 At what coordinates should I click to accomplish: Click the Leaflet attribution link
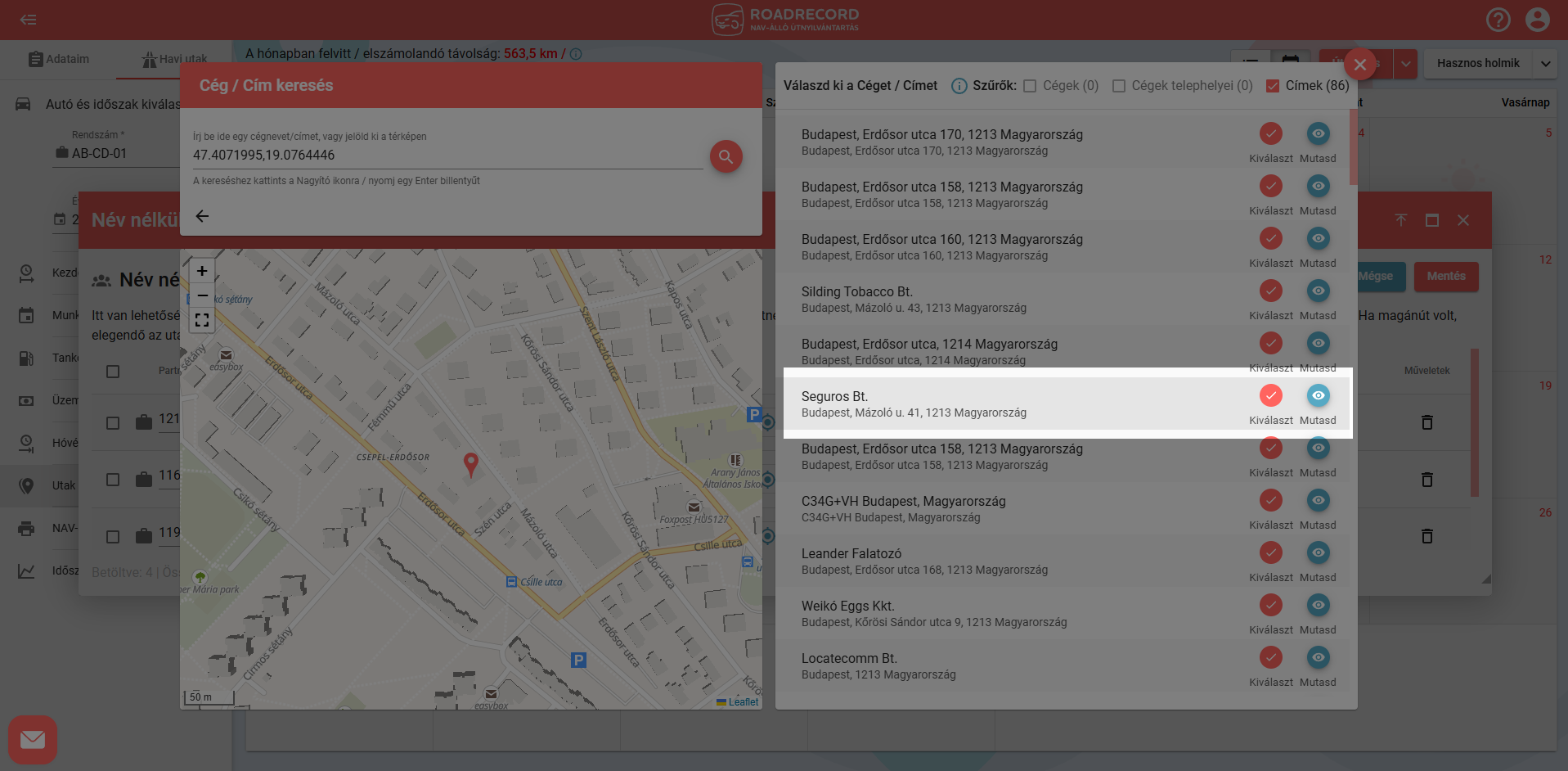(743, 702)
